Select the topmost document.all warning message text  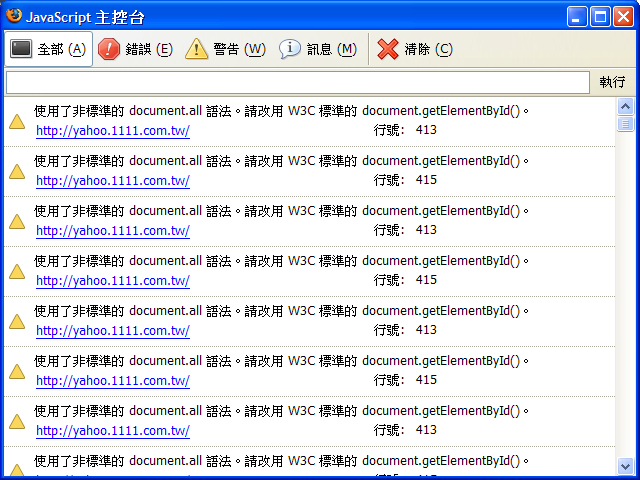(x=281, y=111)
